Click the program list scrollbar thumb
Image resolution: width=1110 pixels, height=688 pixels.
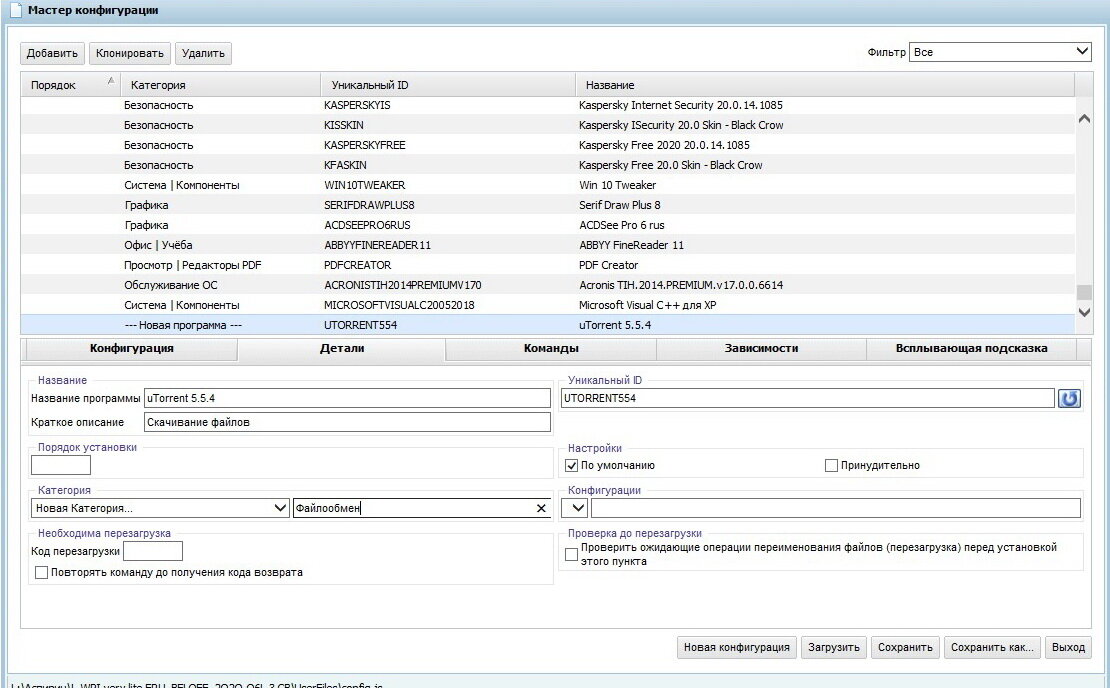click(1083, 292)
